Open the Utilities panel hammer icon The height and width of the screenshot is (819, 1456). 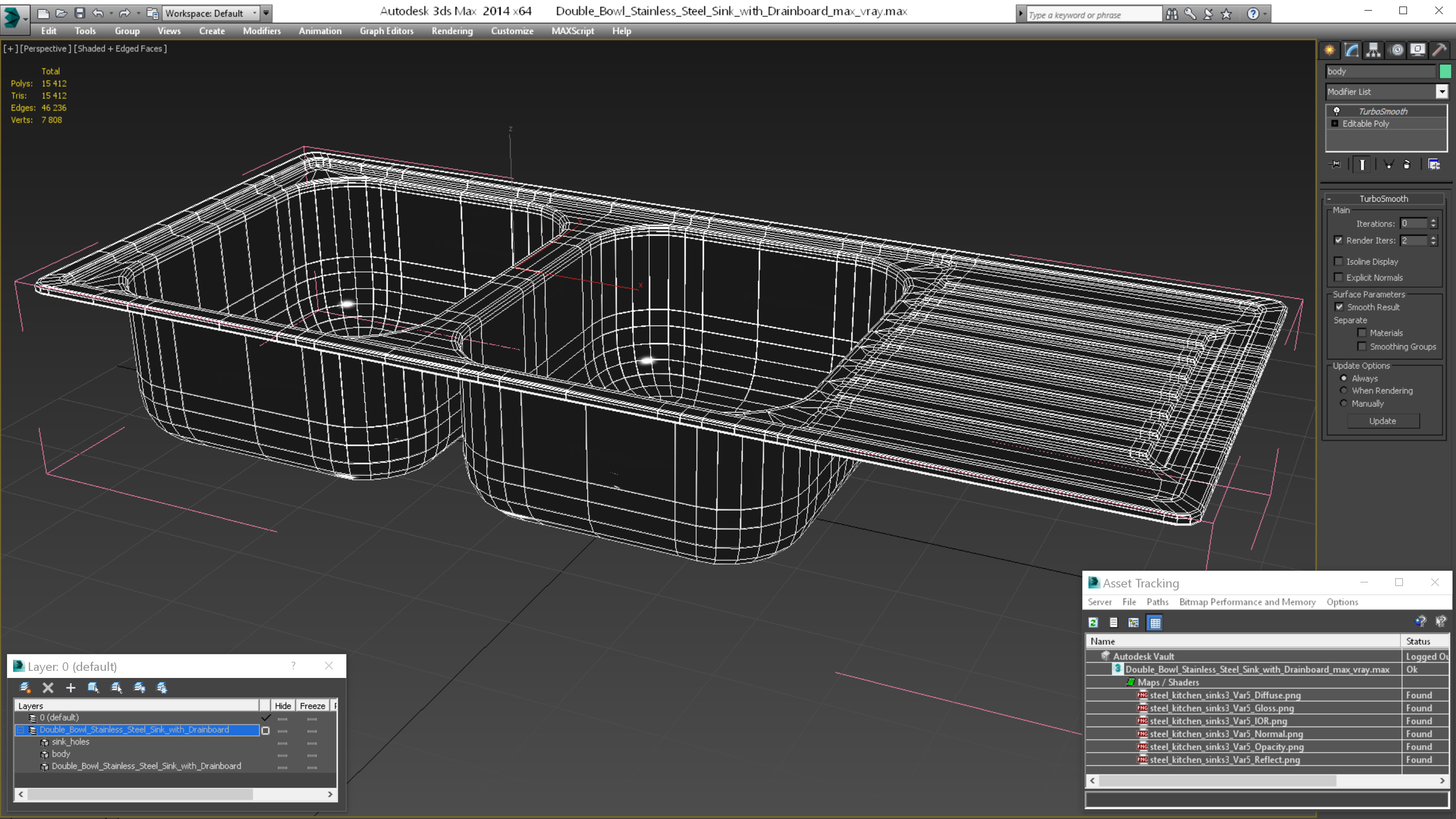[x=1440, y=51]
